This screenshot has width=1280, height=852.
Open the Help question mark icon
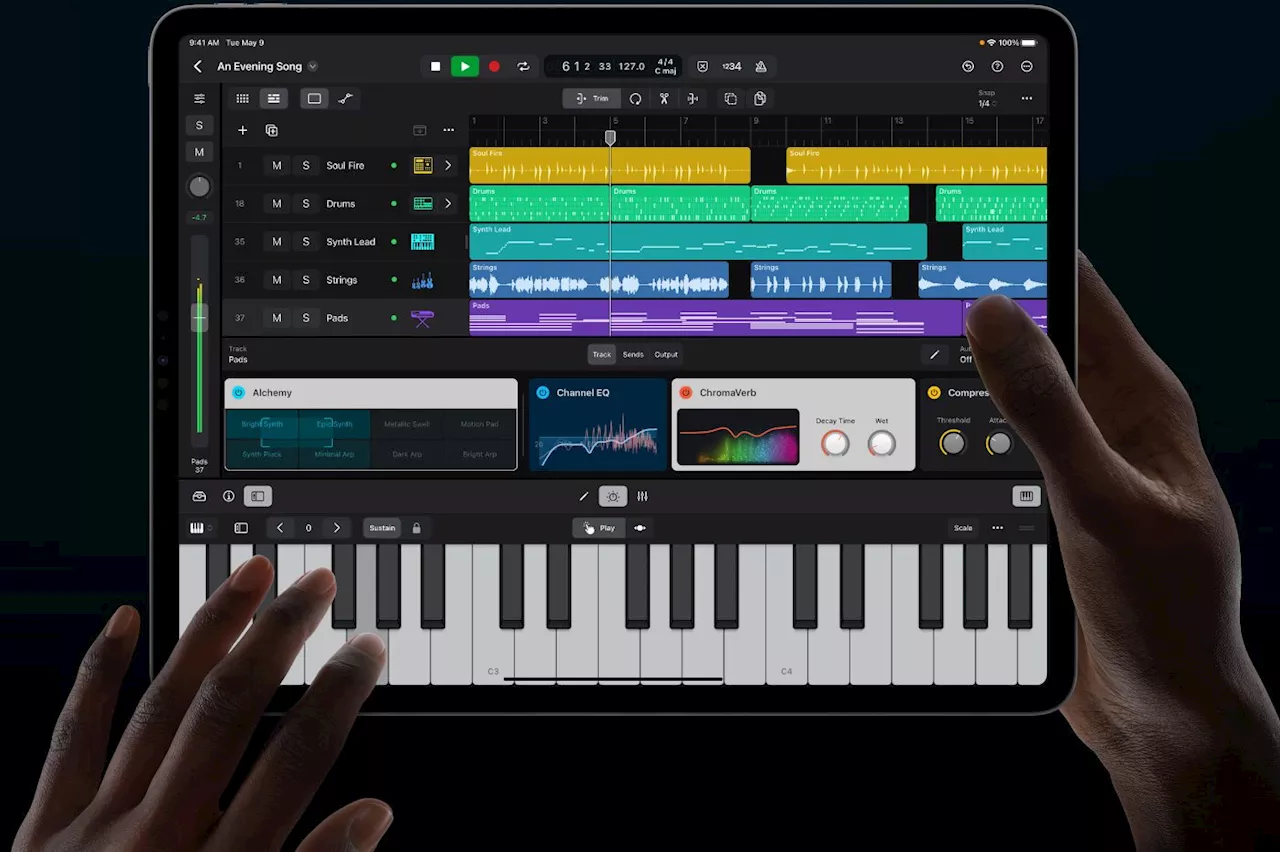997,67
